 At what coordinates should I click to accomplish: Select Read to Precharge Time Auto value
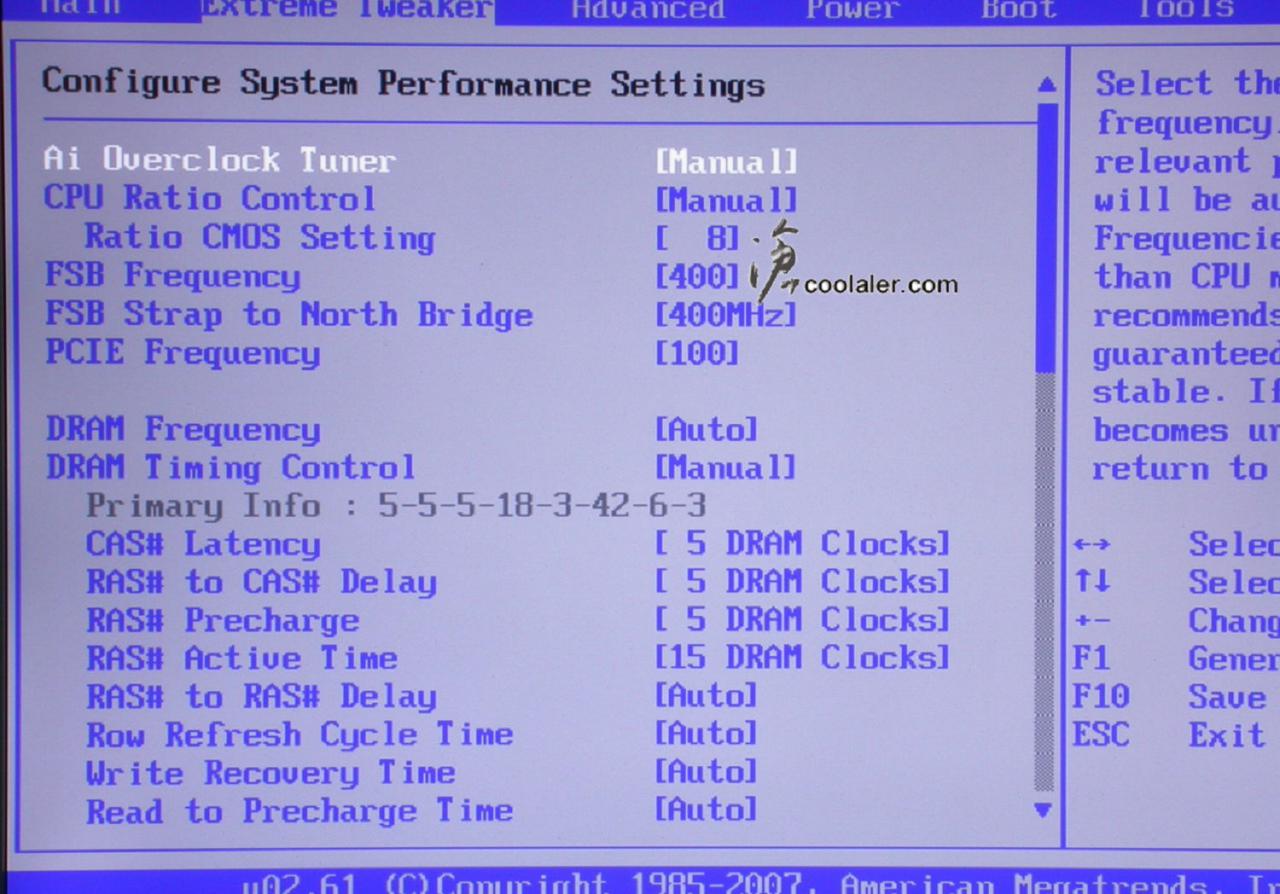(707, 810)
